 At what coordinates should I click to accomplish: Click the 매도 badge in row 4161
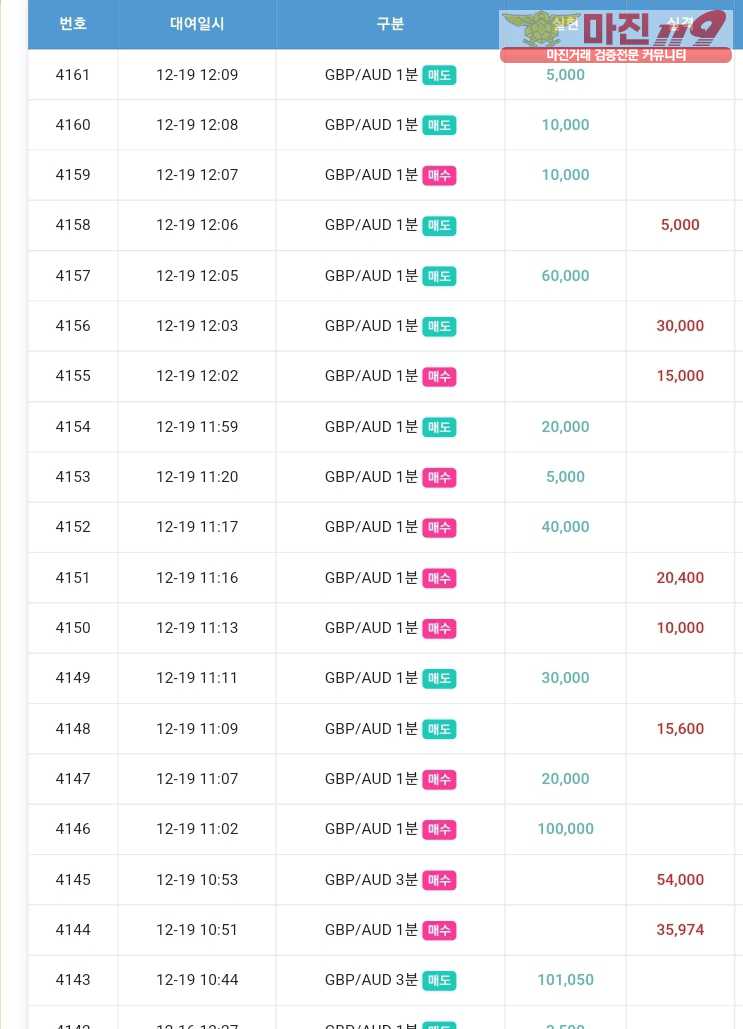[439, 75]
